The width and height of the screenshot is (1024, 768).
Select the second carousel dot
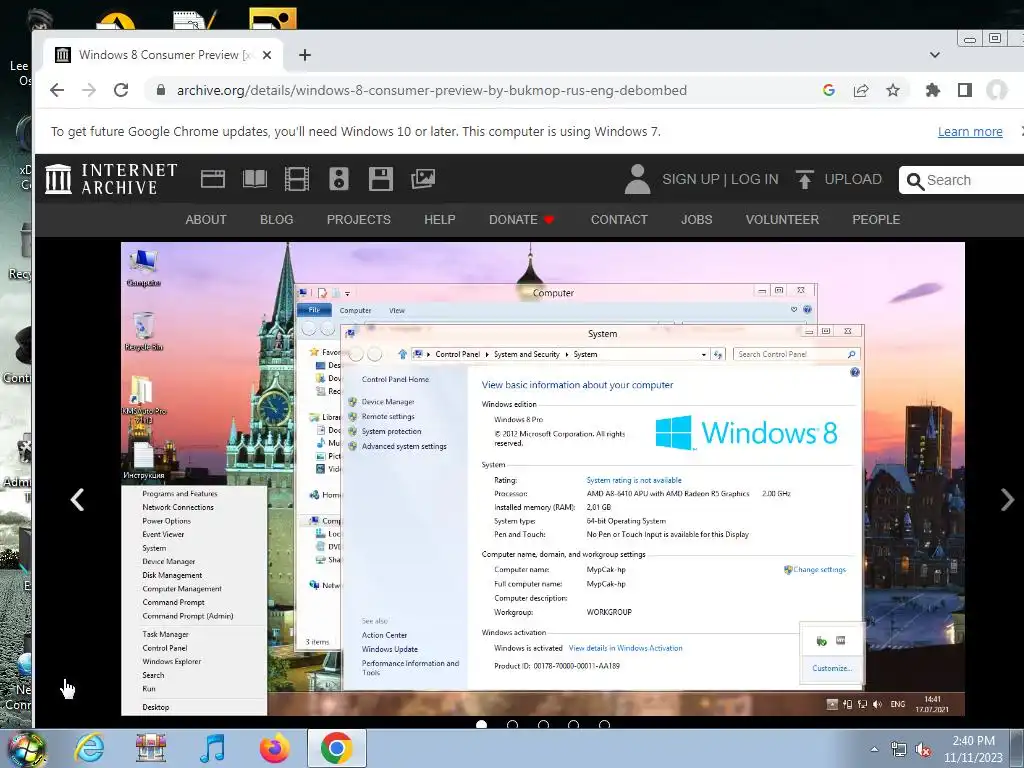coord(513,724)
